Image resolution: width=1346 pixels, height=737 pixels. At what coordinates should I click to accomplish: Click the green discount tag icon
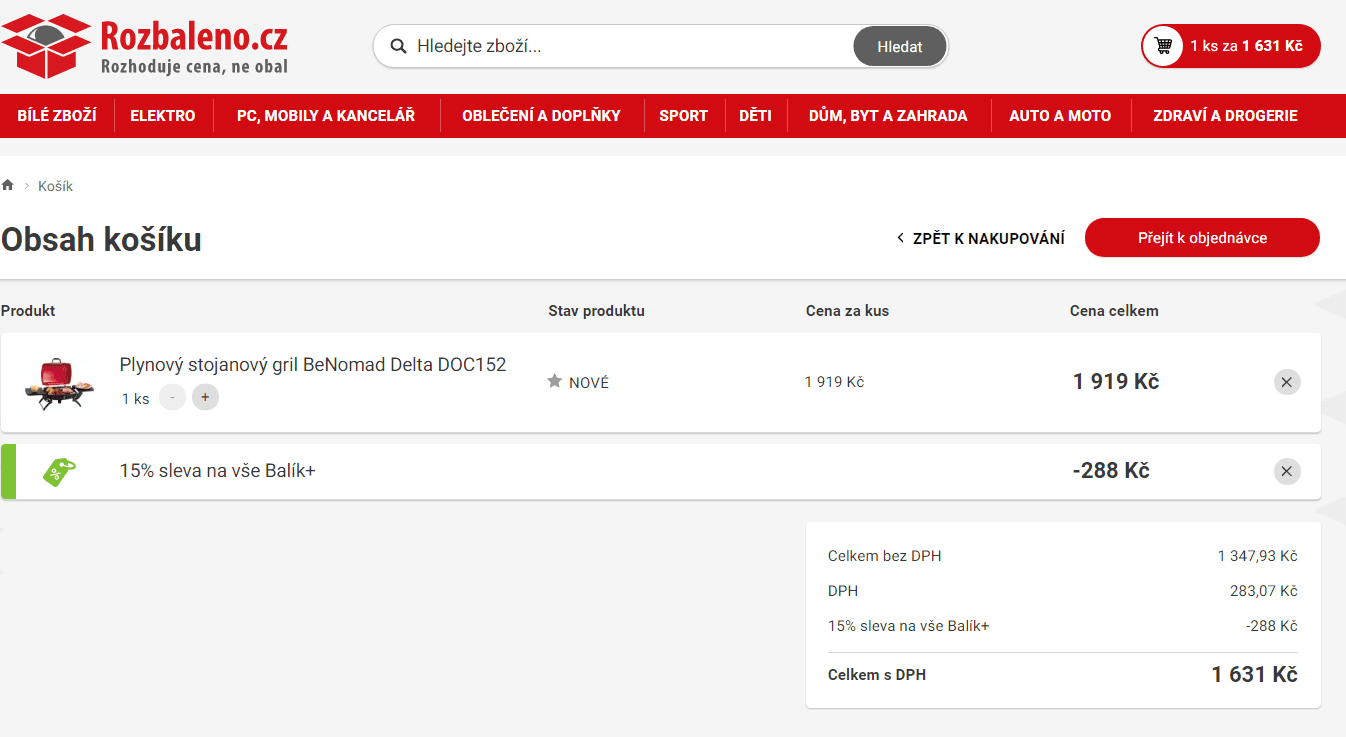point(59,471)
